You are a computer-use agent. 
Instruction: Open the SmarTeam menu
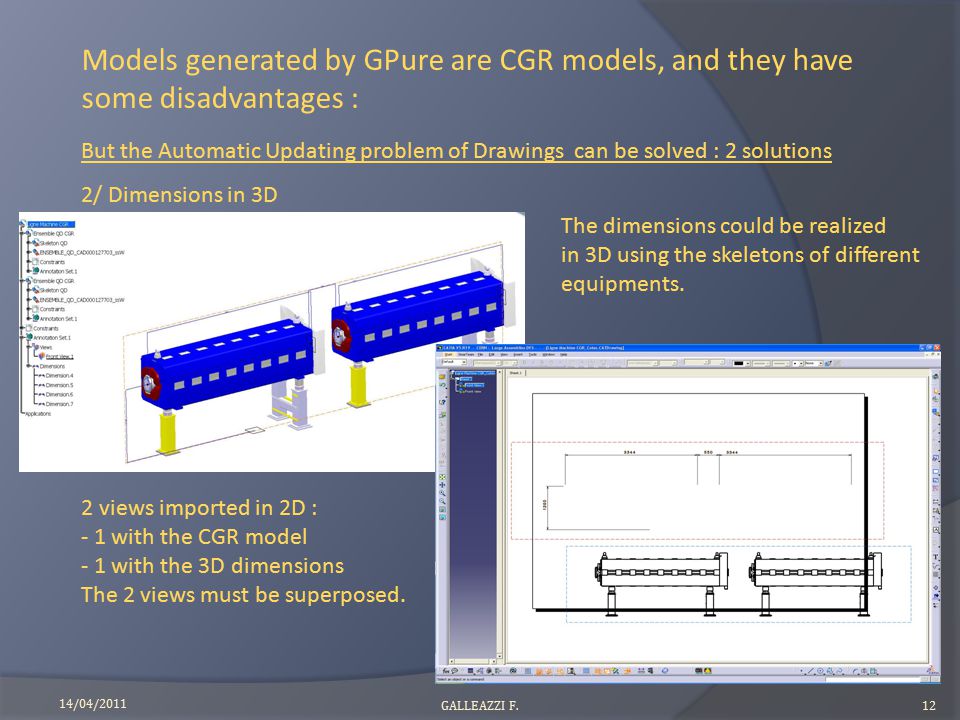[467, 354]
